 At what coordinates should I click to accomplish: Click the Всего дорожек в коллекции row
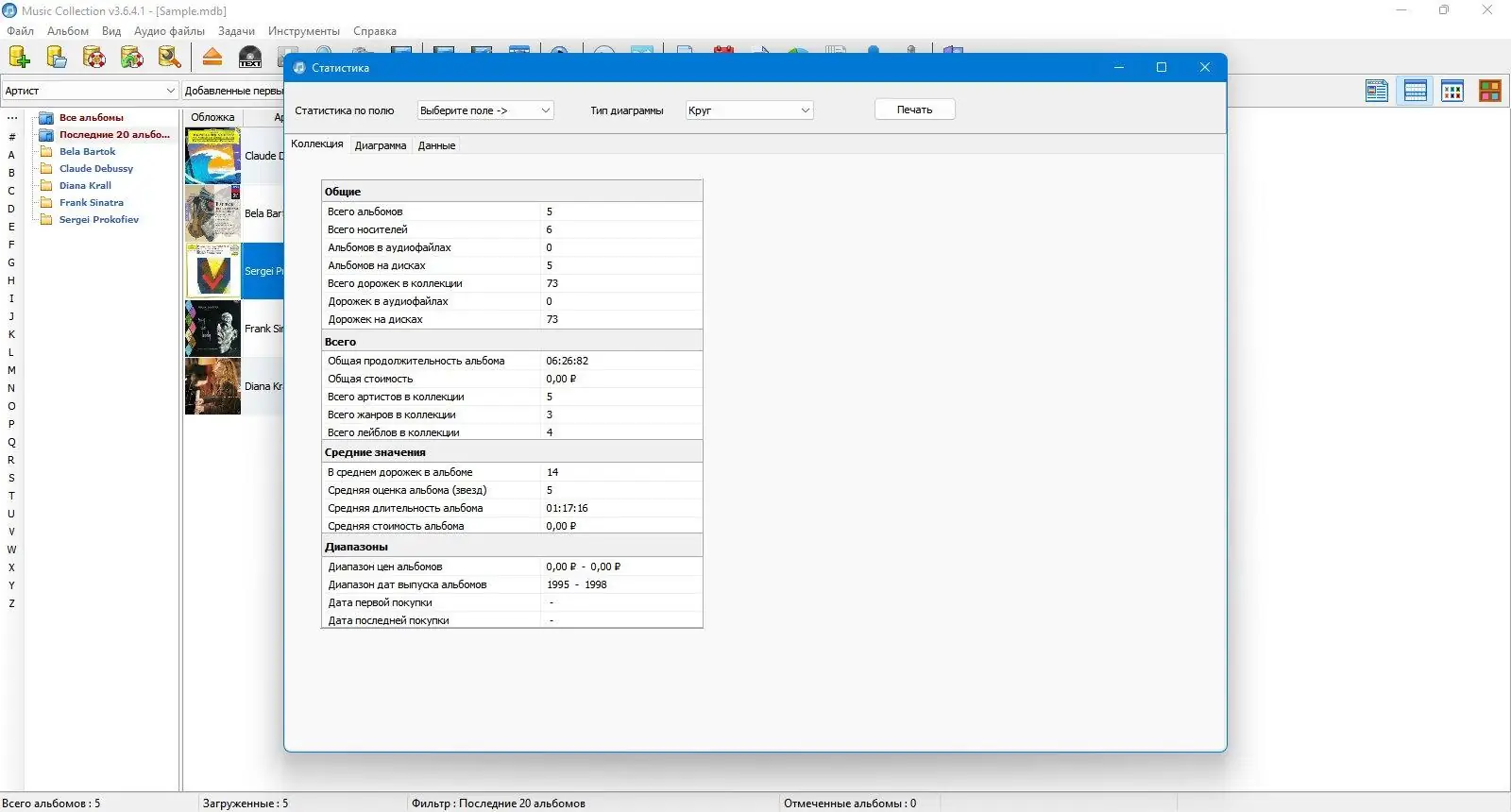point(512,283)
